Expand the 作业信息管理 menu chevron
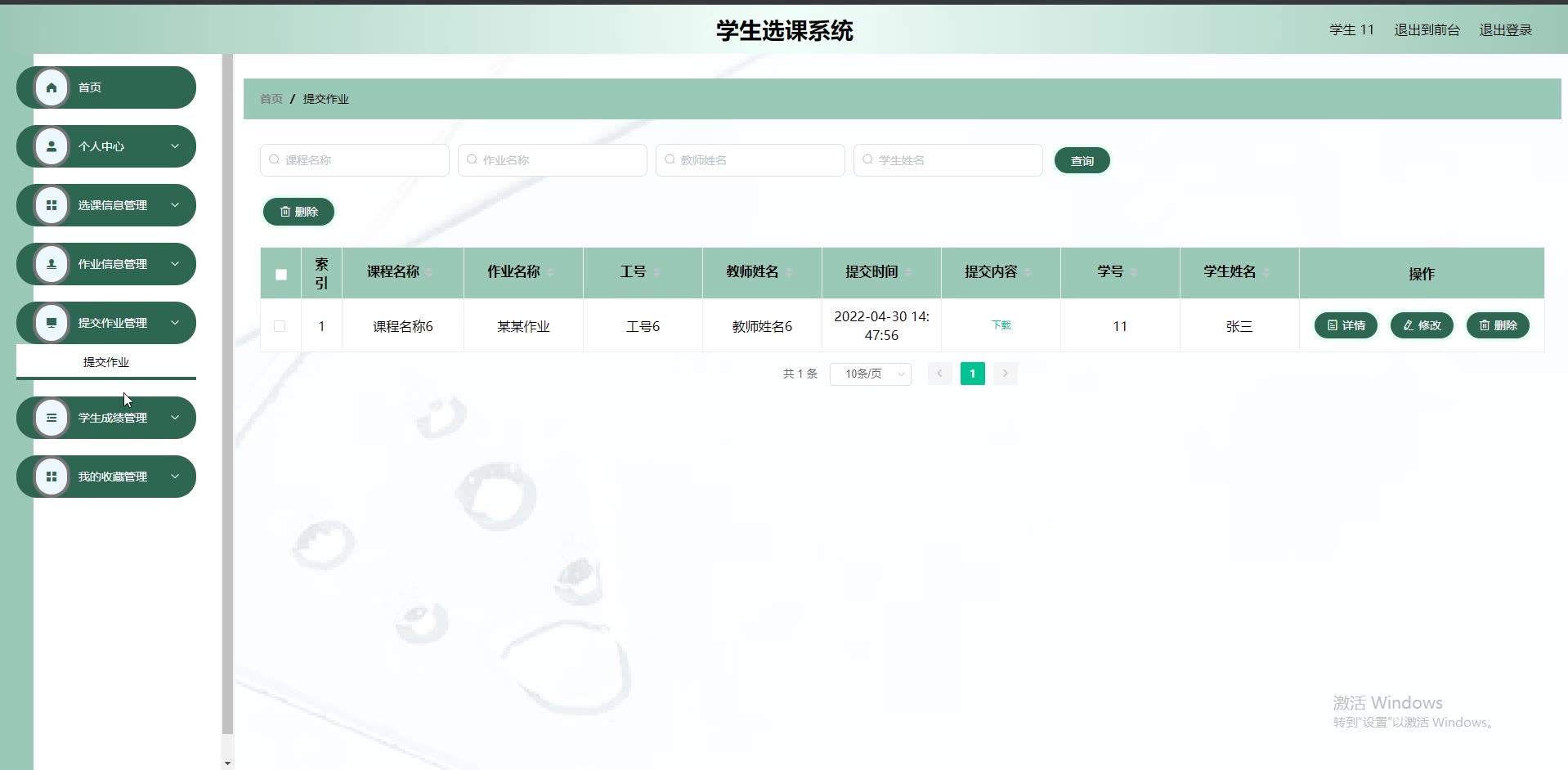Screen dimensions: 1568x770 point(175,264)
